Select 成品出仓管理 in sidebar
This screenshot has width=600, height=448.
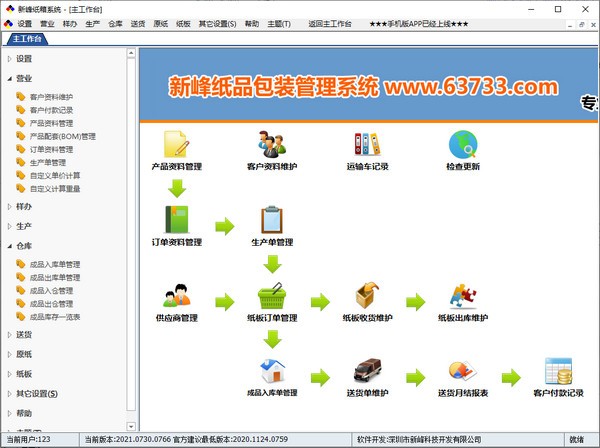51,304
